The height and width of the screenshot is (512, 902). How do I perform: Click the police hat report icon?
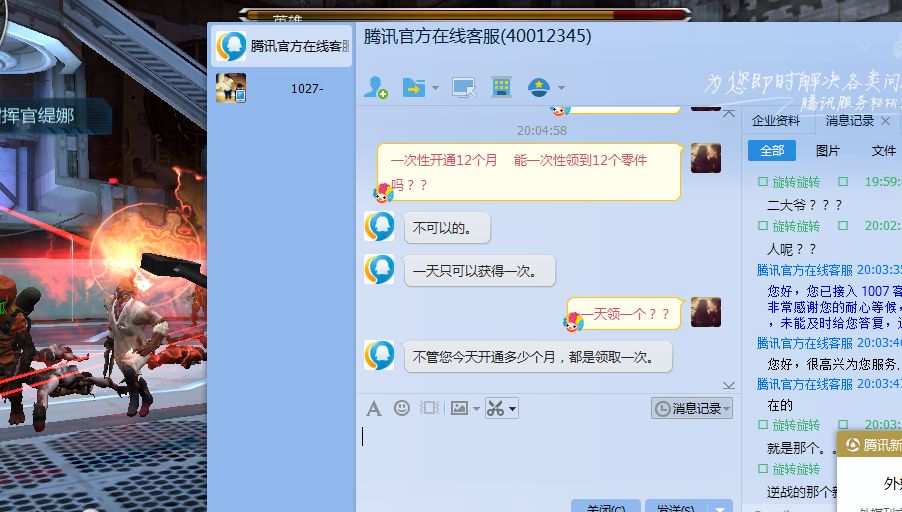(539, 87)
